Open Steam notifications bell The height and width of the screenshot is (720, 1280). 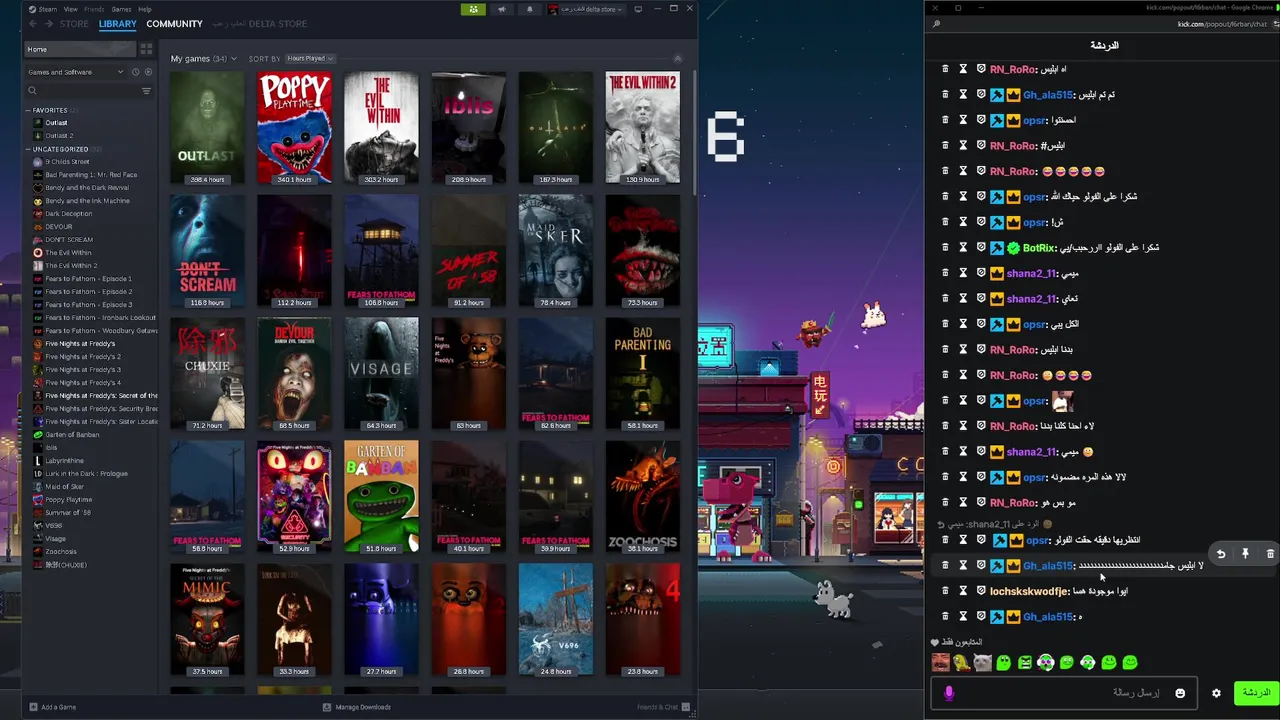[x=529, y=9]
